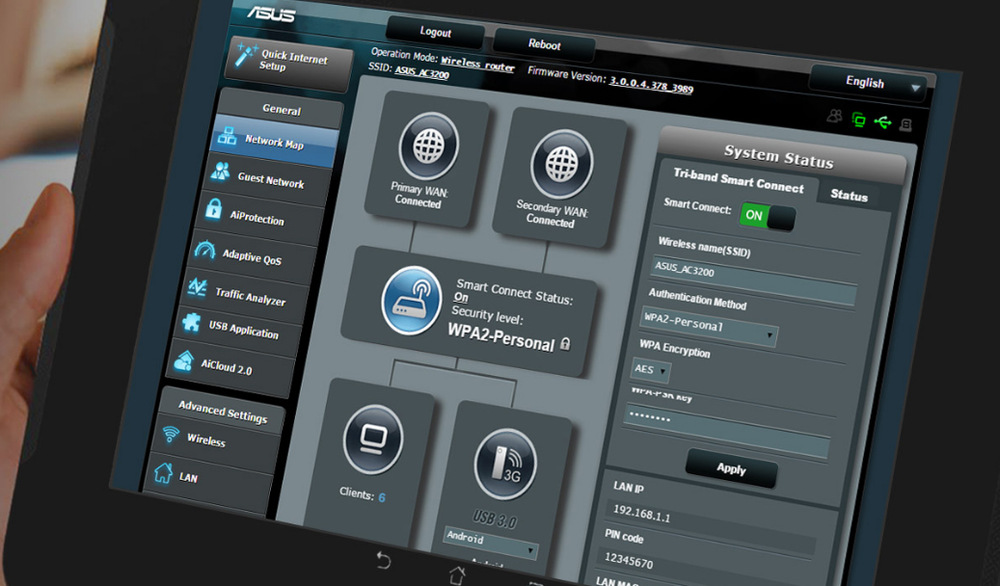Image resolution: width=1000 pixels, height=586 pixels.
Task: Switch to the Tri-band Smart Connect tab
Action: 739,182
